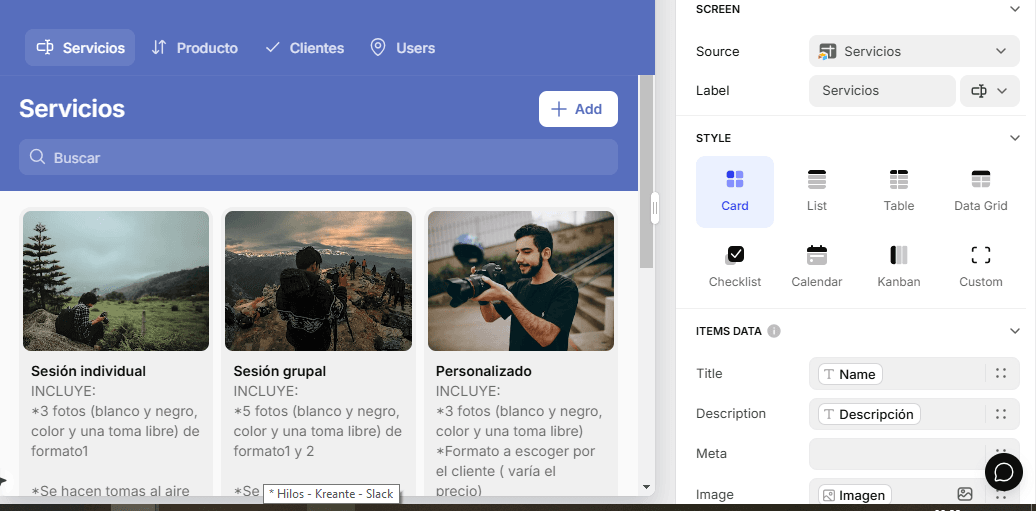Viewport: 1036px width, 511px height.
Task: Open the Sesión grupal card image
Action: (318, 281)
